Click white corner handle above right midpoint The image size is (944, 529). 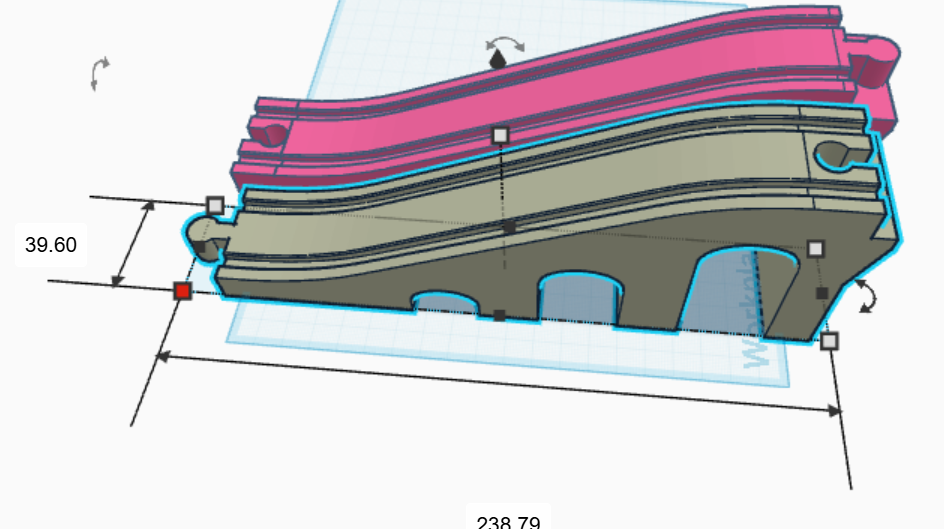(815, 249)
